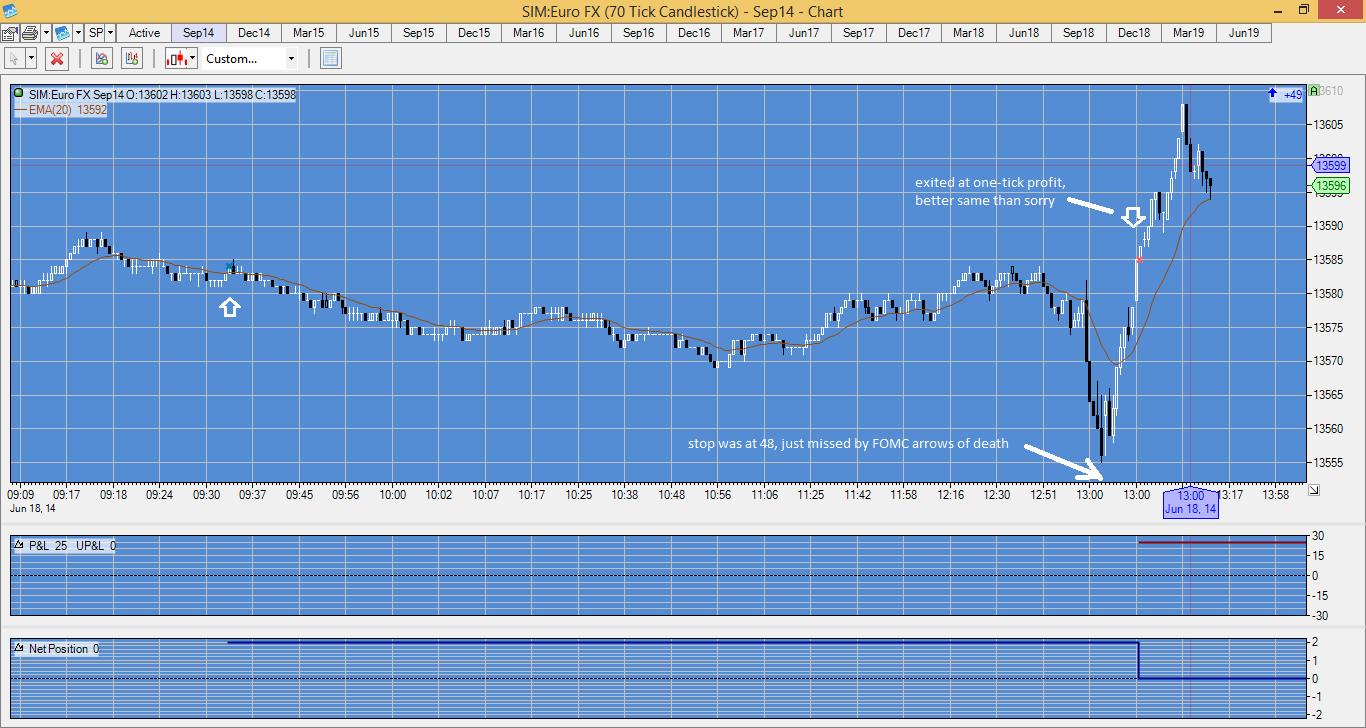Open the chart properties icon
The width and height of the screenshot is (1366, 728).
[x=9, y=33]
